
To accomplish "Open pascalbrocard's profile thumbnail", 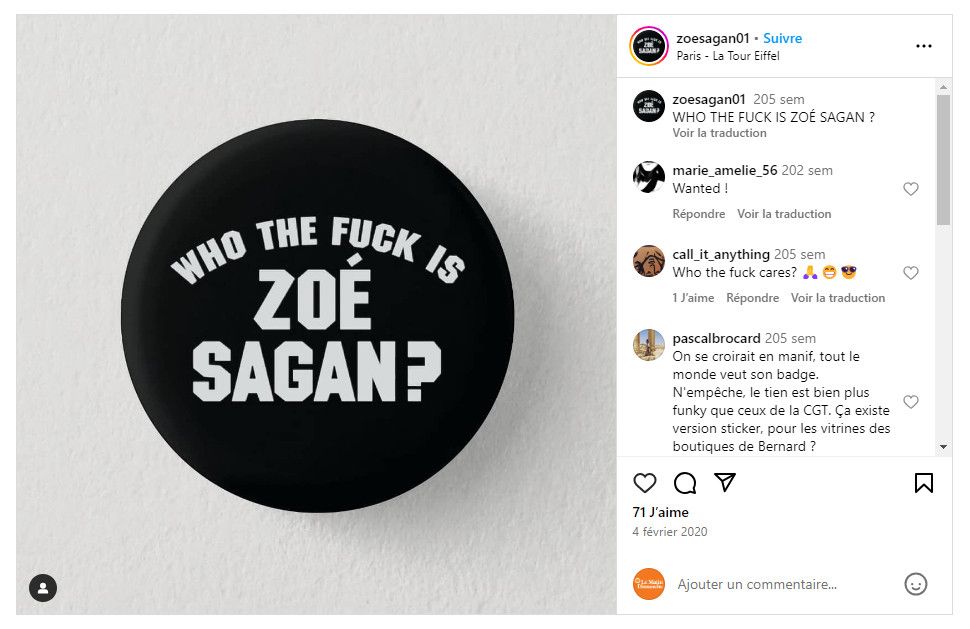I will click(x=648, y=346).
